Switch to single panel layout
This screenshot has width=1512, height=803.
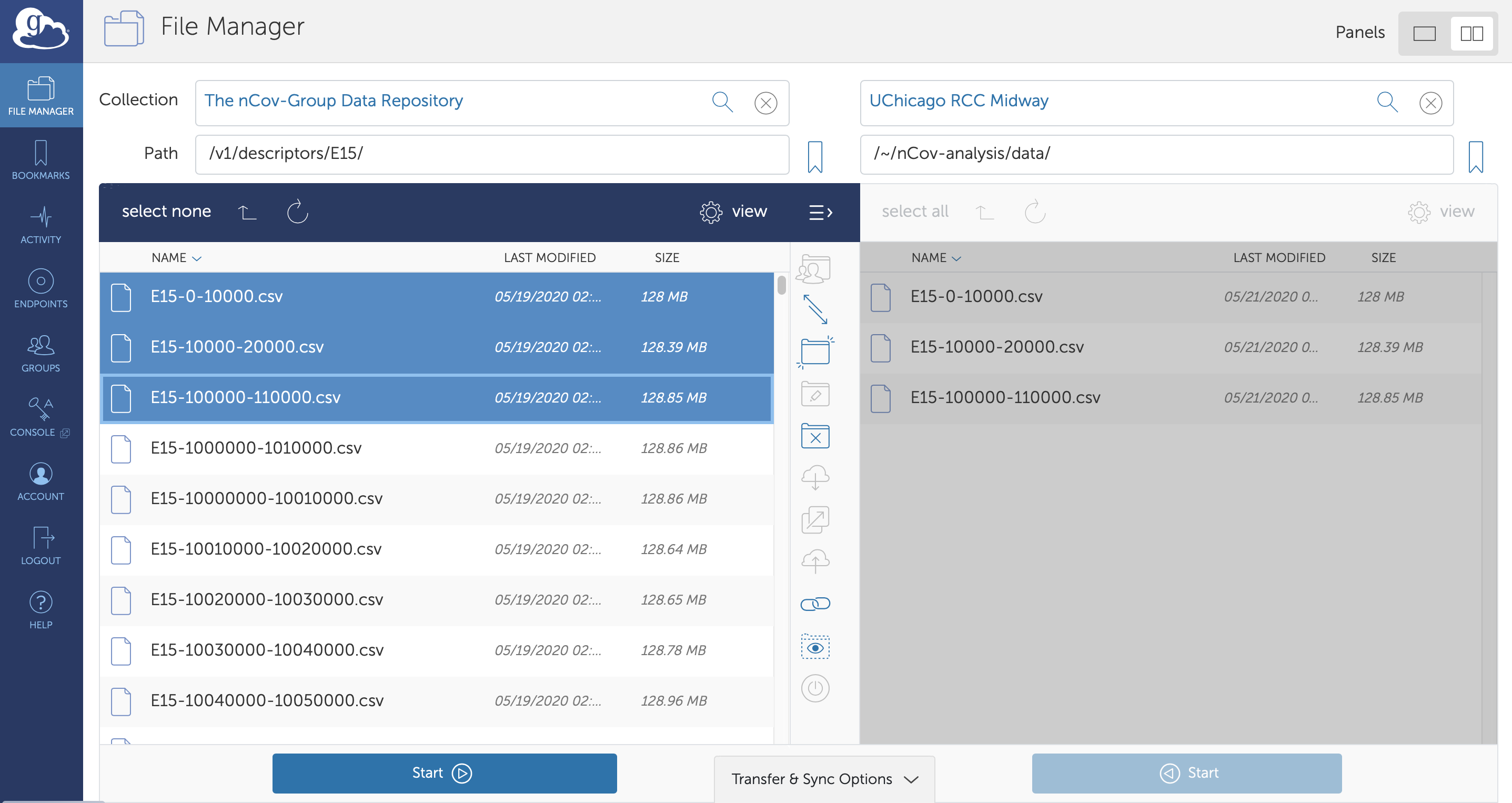coord(1424,34)
